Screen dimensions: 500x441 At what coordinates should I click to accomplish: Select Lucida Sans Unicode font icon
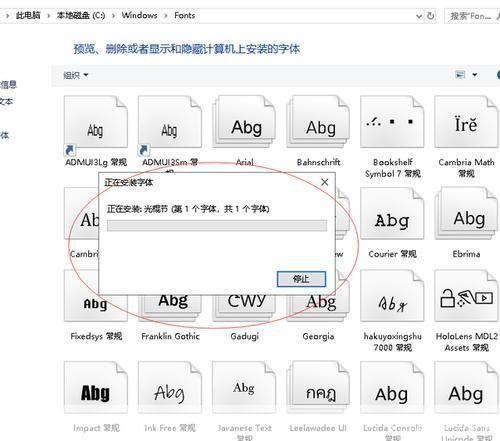[x=466, y=387]
